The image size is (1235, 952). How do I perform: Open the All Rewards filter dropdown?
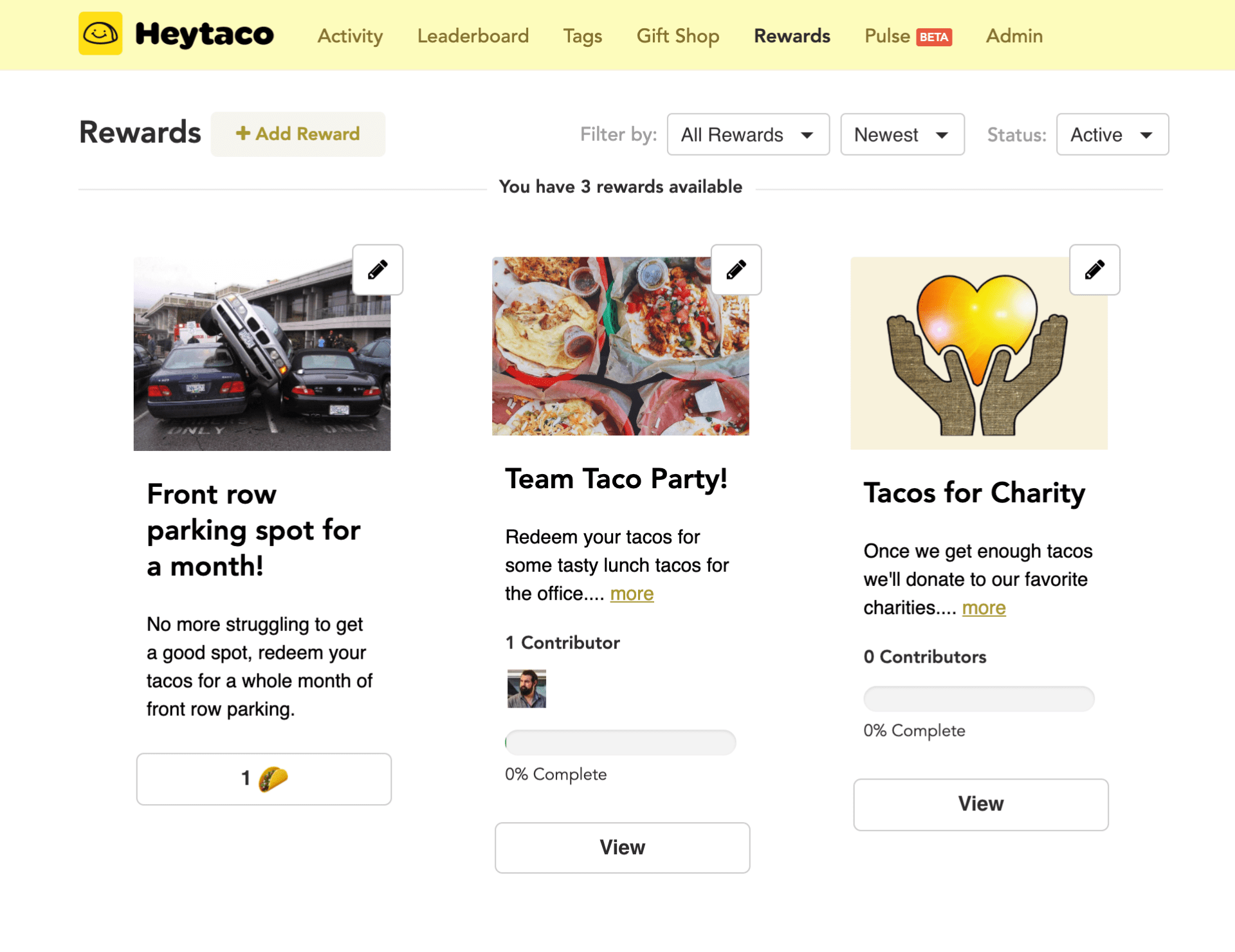pos(747,134)
